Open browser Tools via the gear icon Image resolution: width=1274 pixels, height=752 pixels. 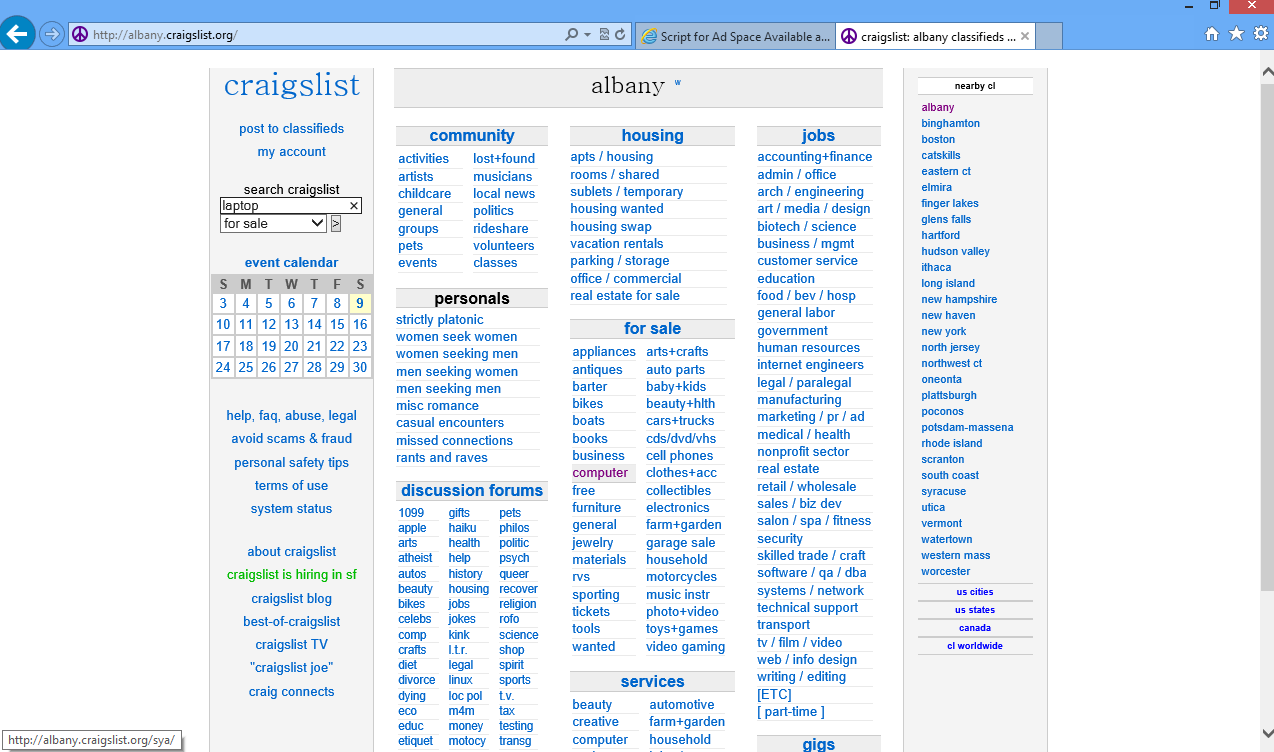click(x=1260, y=34)
